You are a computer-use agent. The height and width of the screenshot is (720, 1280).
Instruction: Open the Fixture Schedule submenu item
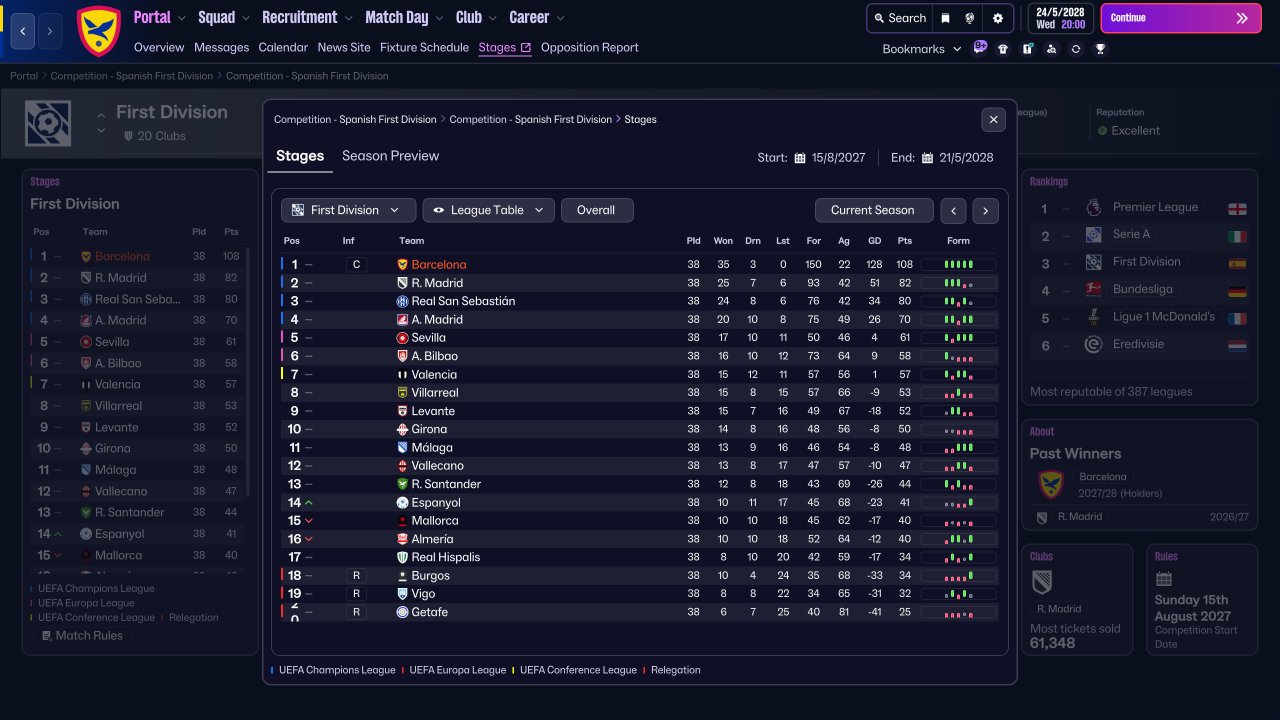[424, 47]
